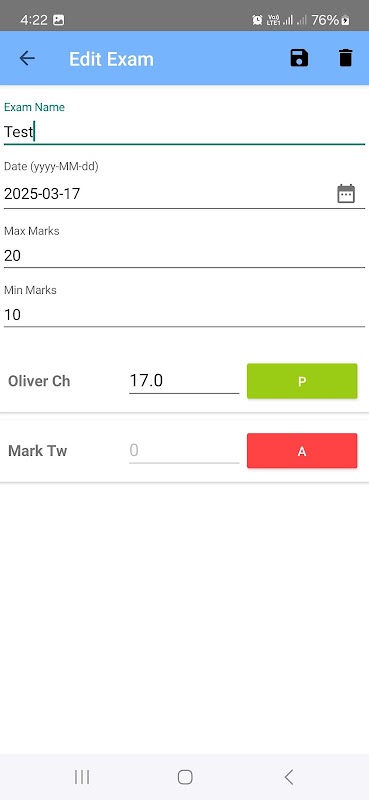Screen dimensions: 369x800
Task: Tap the Android home button
Action: (x=185, y=777)
